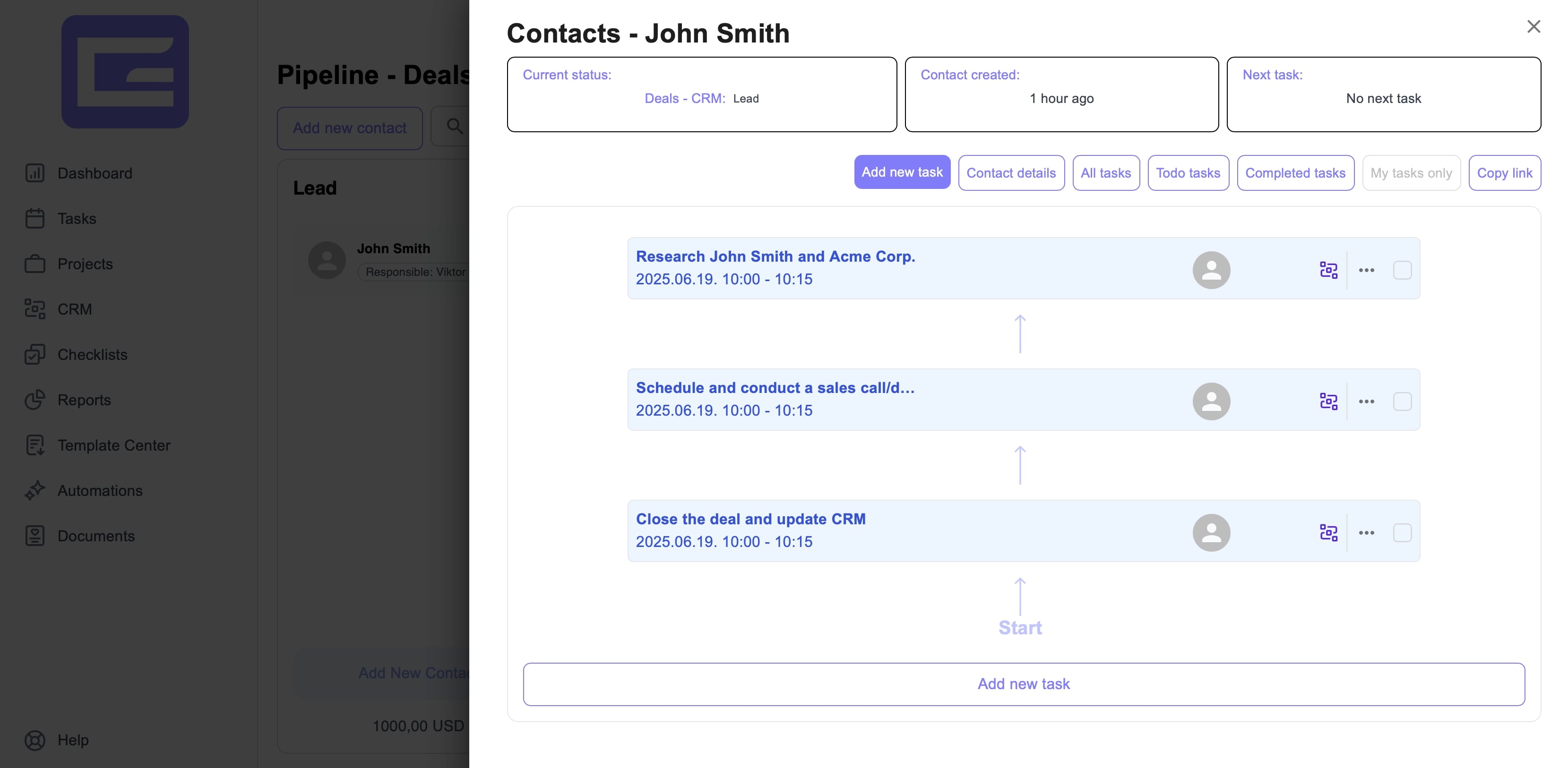
Task: Click Add new contact in Pipeline
Action: tap(349, 128)
